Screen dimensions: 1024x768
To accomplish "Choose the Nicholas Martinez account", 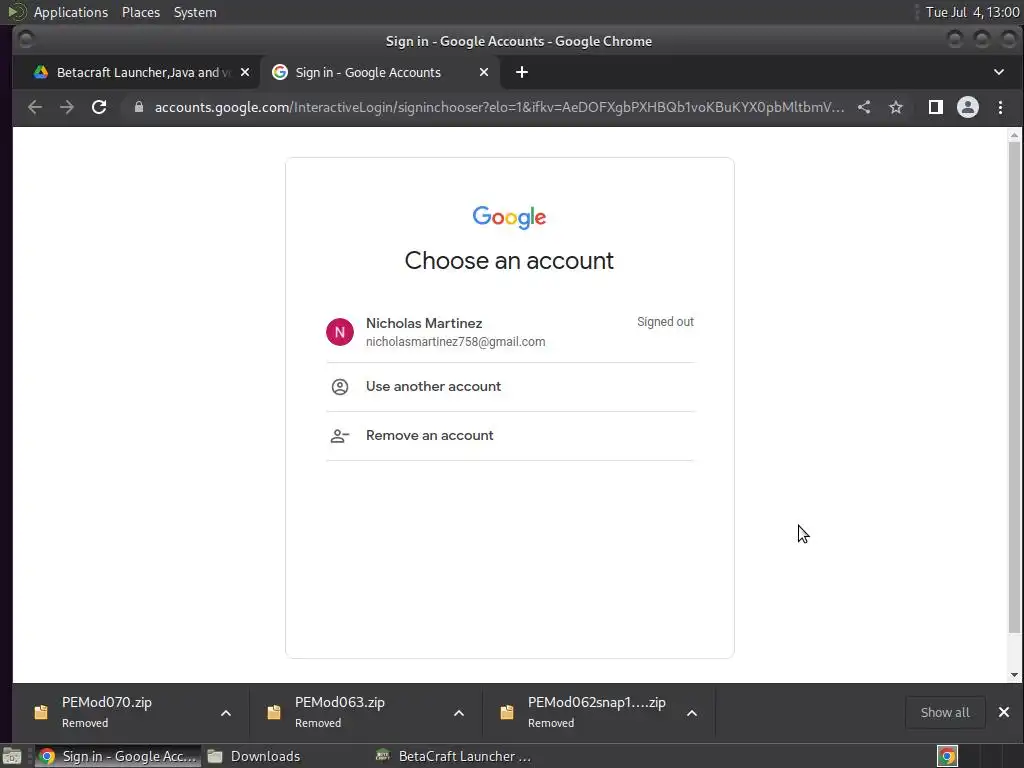I will pos(510,332).
